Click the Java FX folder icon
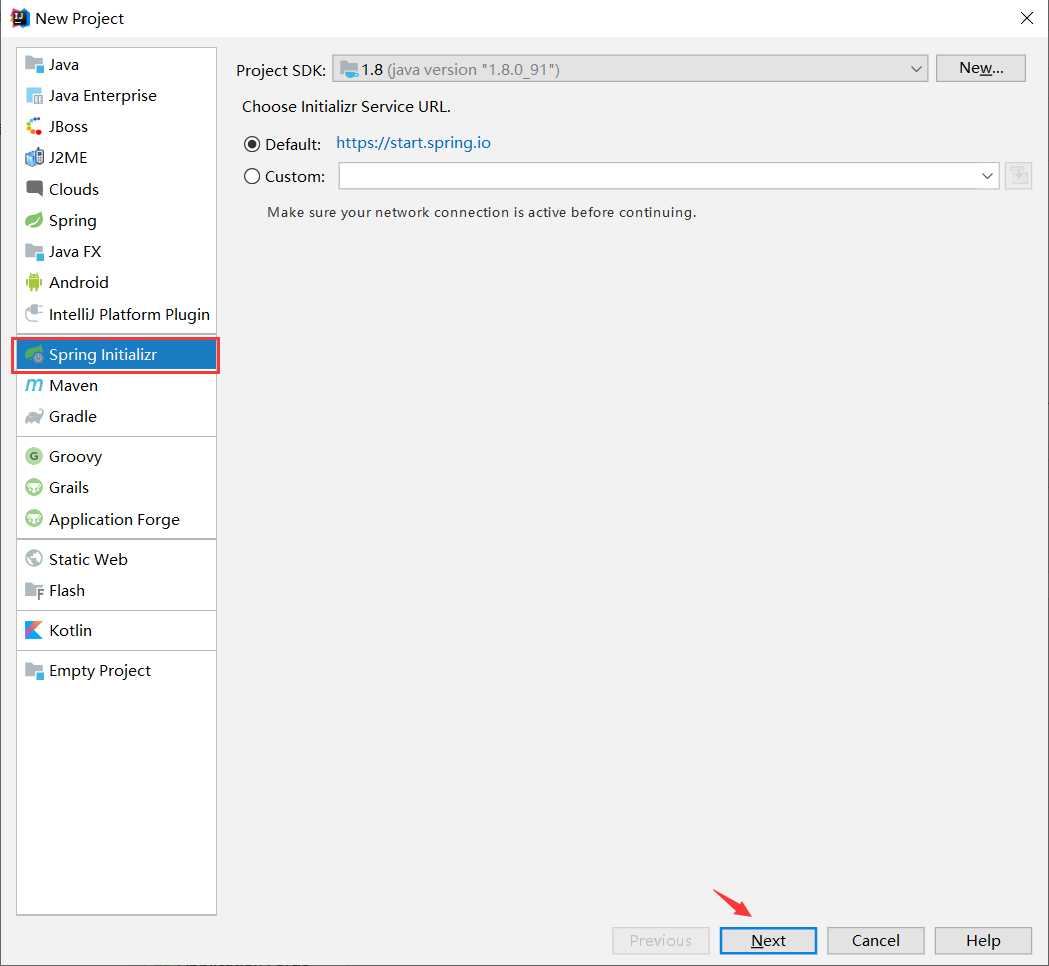 pos(34,252)
